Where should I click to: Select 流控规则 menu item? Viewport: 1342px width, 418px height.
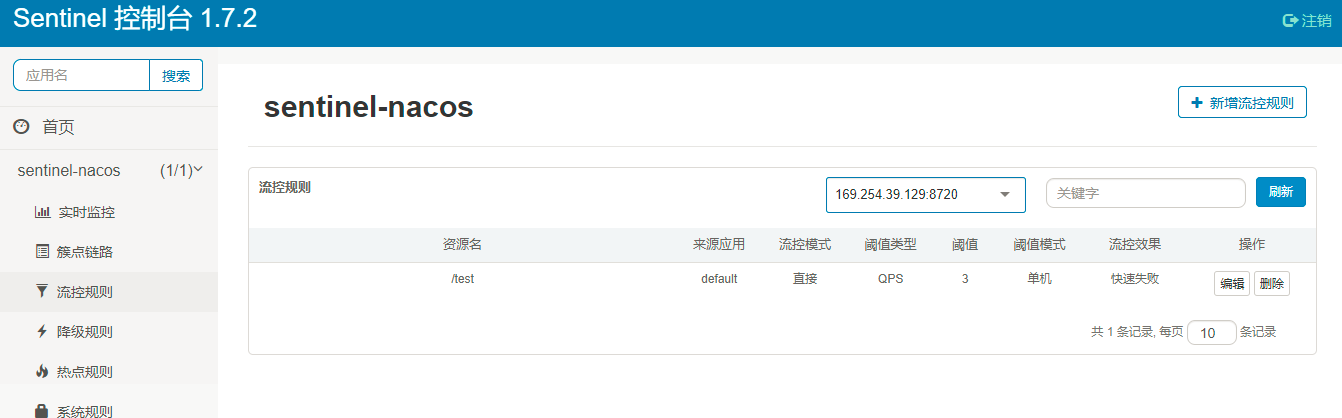[x=108, y=292]
